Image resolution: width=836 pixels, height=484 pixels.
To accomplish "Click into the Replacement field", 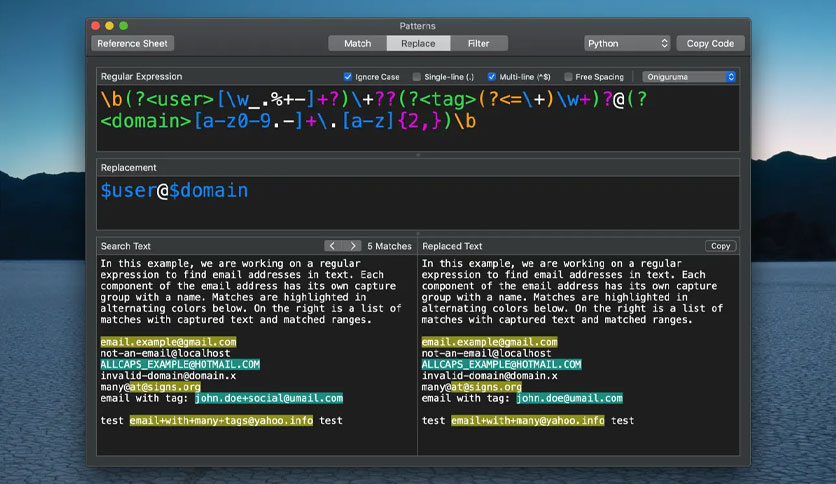I will coord(418,203).
